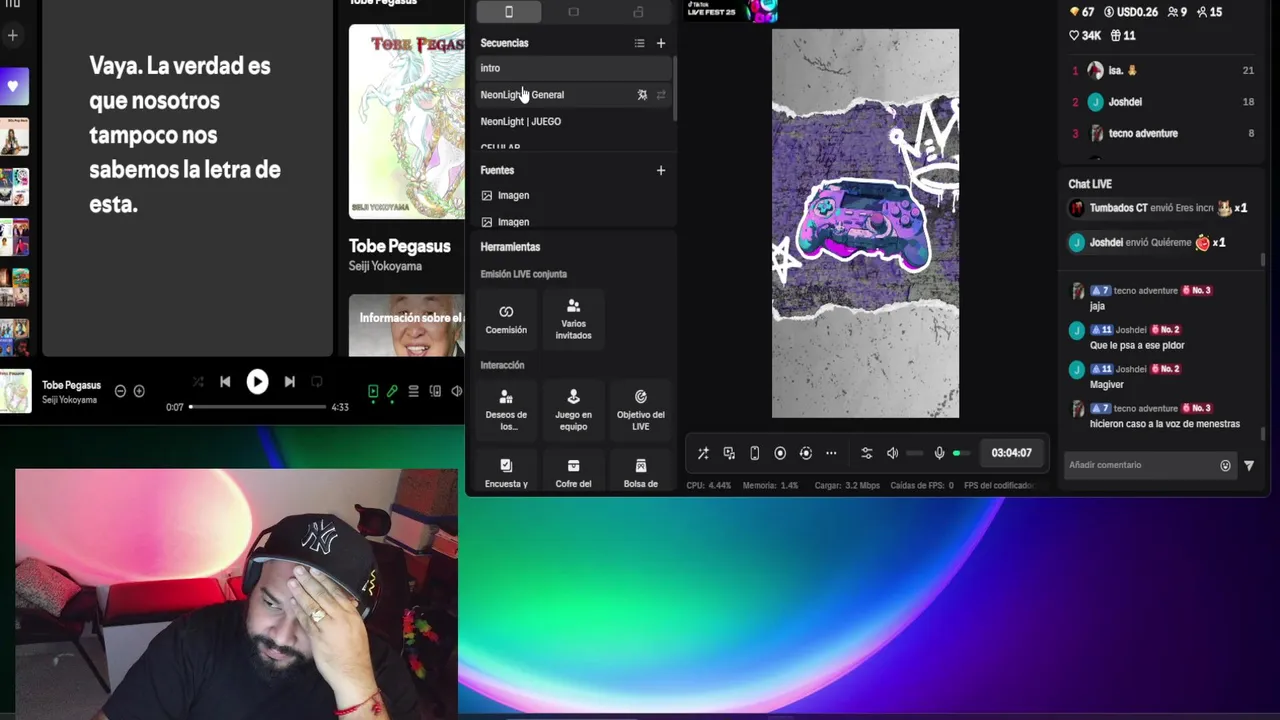The width and height of the screenshot is (1280, 720).
Task: Adjust the desktop audio level slider
Action: 914,453
